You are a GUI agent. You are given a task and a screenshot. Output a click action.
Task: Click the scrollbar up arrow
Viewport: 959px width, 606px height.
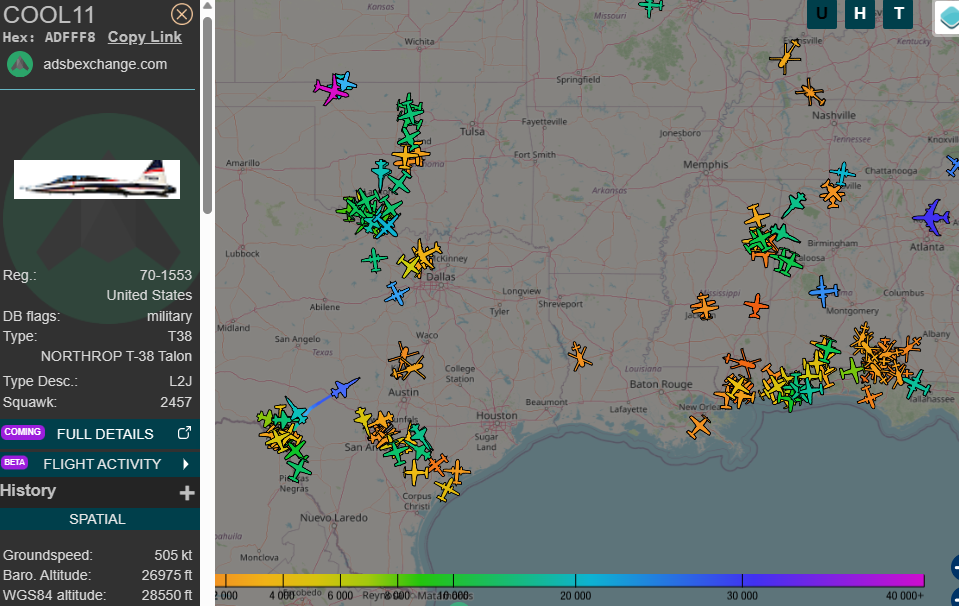click(207, 6)
